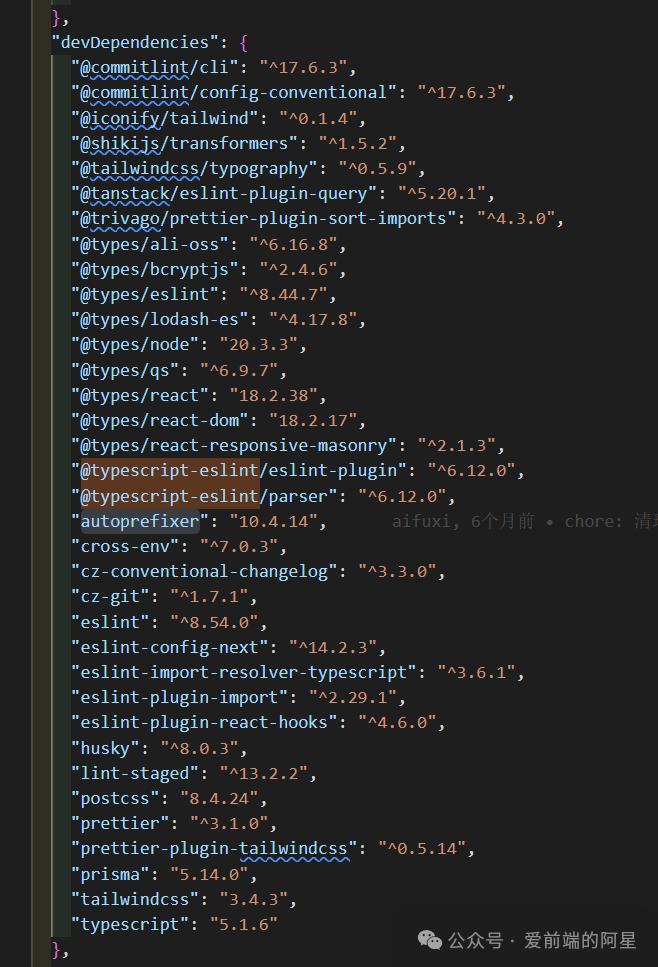The height and width of the screenshot is (967, 658).
Task: Click the "@types/qs" package name
Action: click(125, 370)
